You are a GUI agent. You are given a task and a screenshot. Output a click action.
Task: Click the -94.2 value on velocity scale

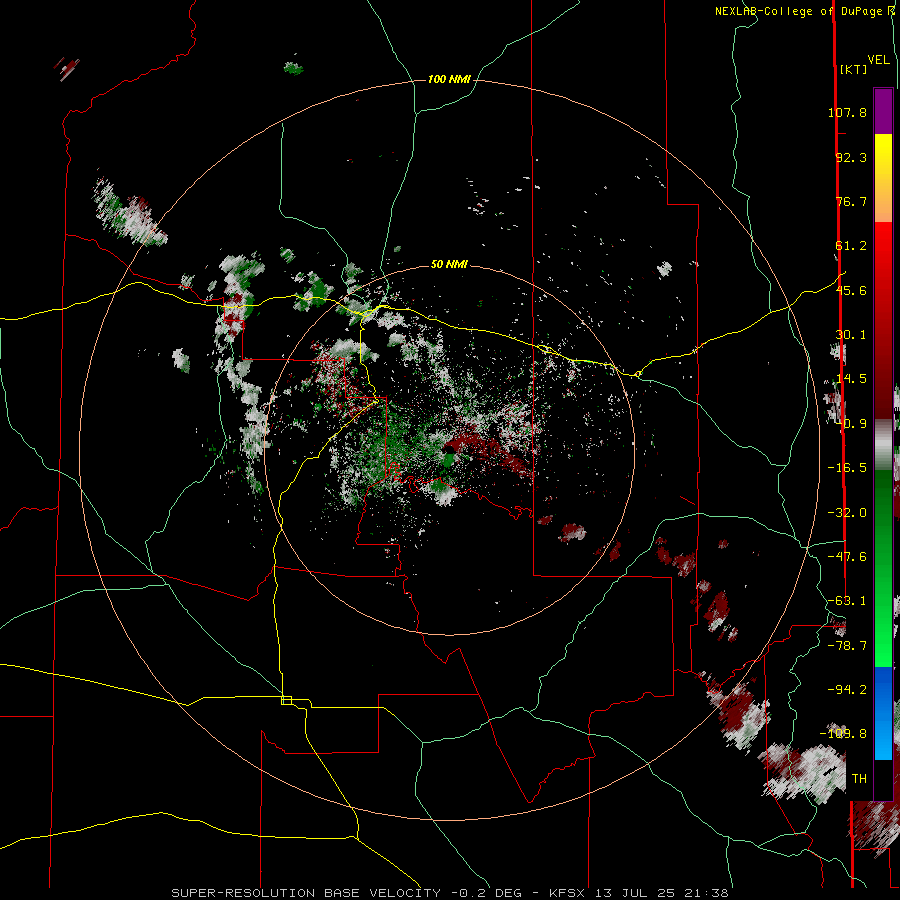pos(847,690)
